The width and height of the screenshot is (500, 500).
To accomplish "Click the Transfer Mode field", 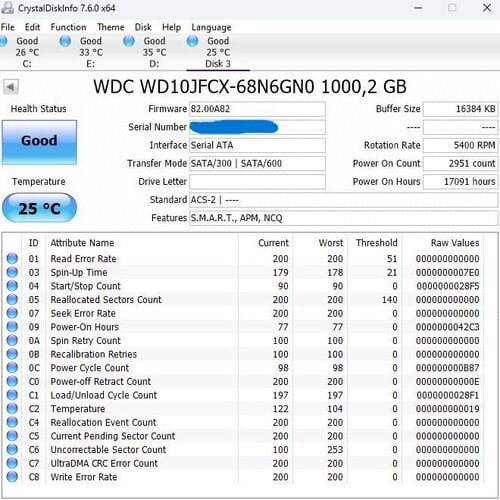I will [257, 164].
